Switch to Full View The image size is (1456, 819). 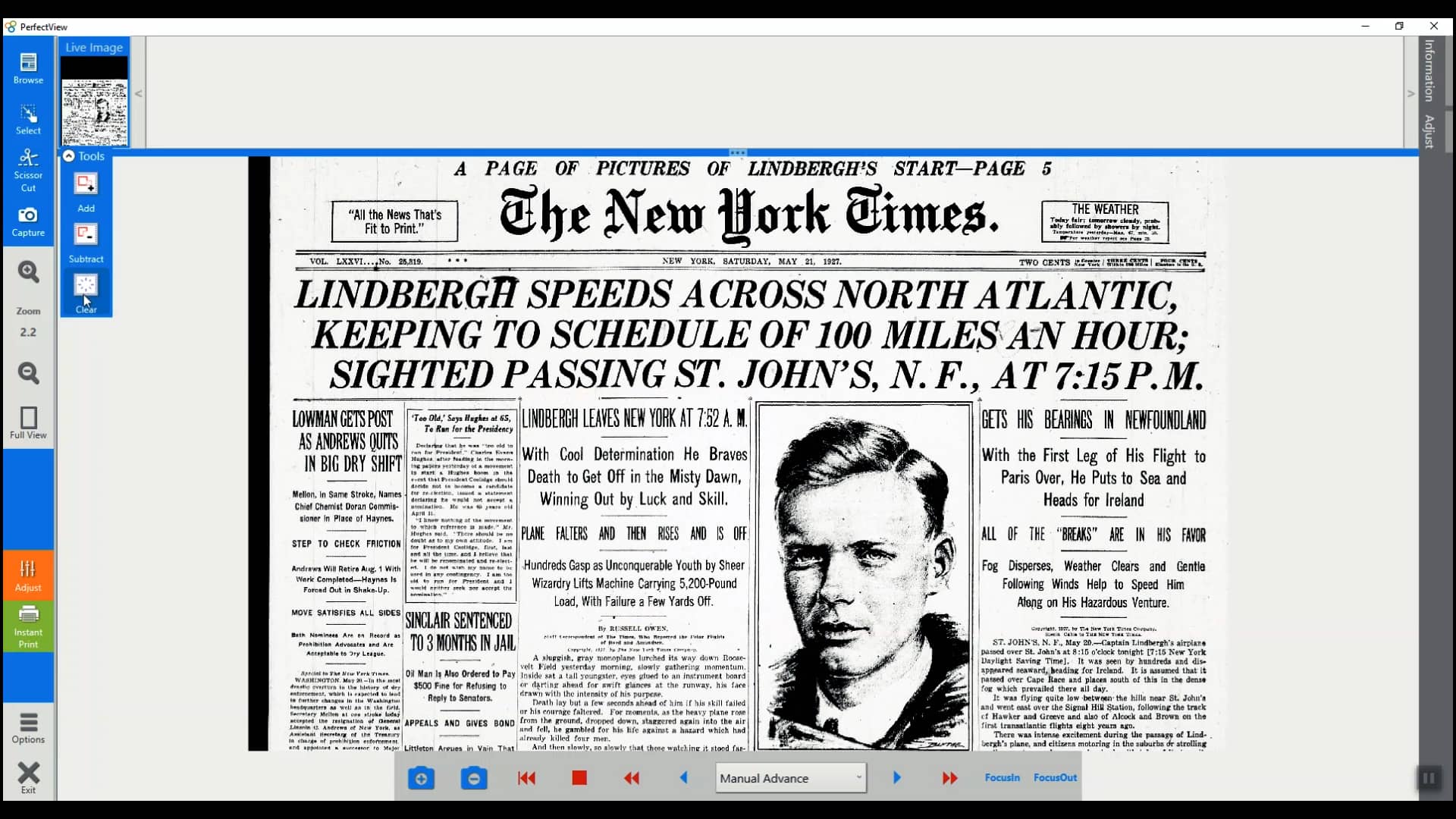[x=28, y=422]
